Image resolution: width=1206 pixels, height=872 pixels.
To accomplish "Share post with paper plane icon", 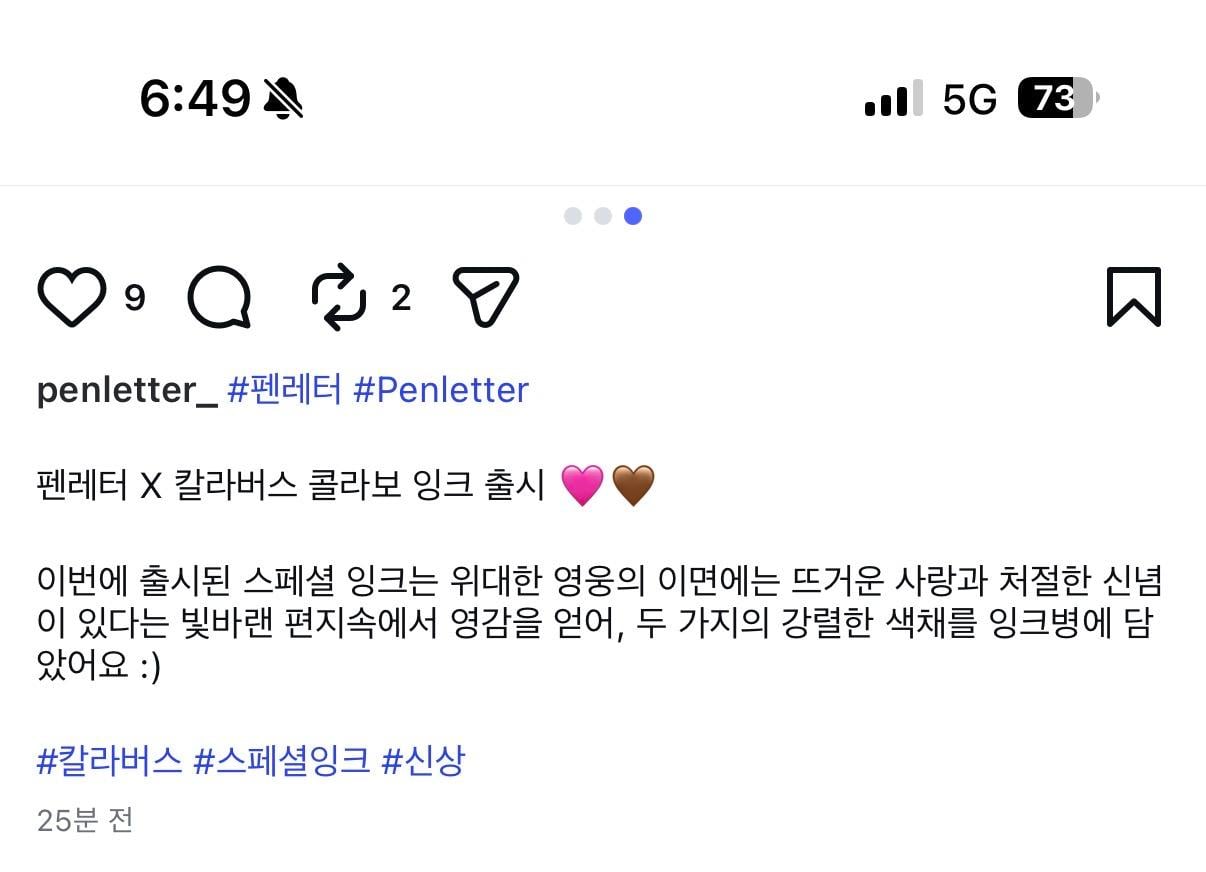I will [x=486, y=297].
